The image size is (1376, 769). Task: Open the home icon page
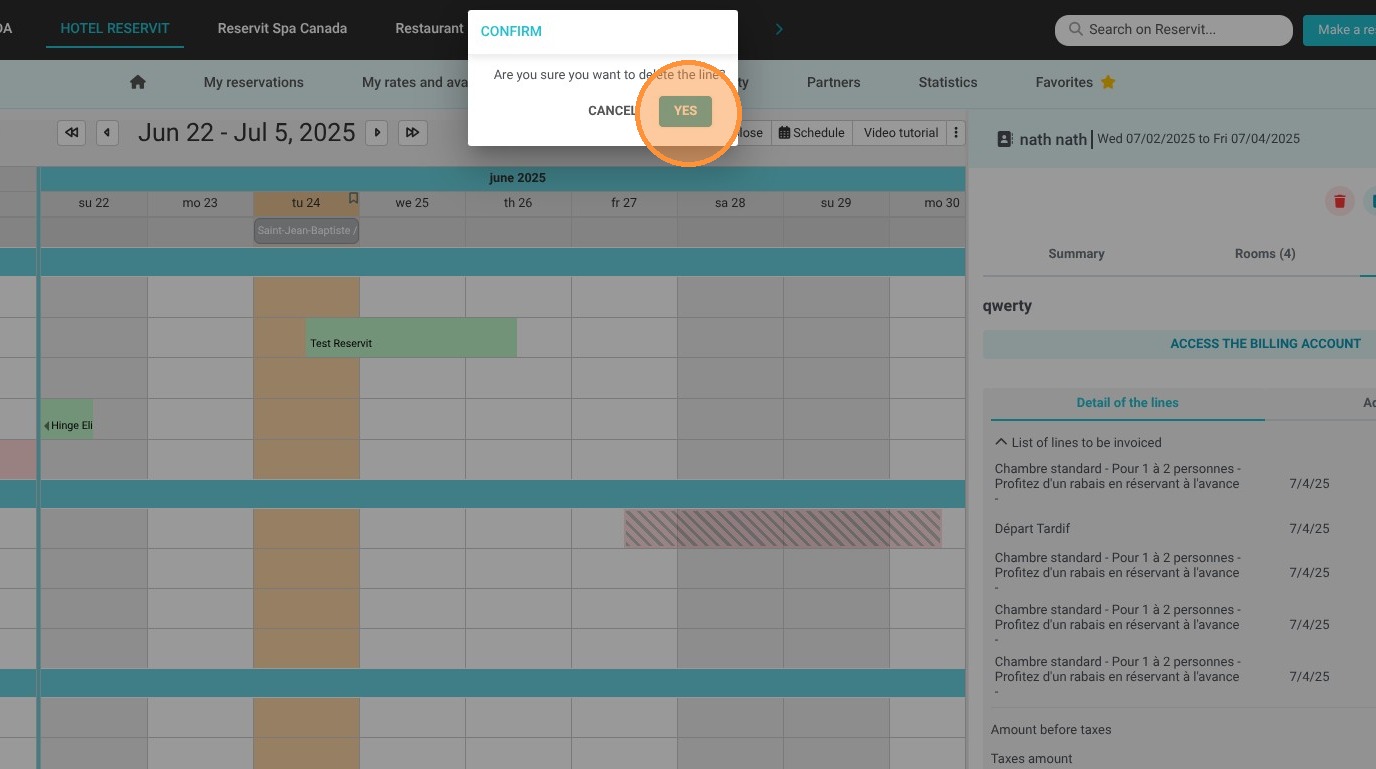click(138, 82)
